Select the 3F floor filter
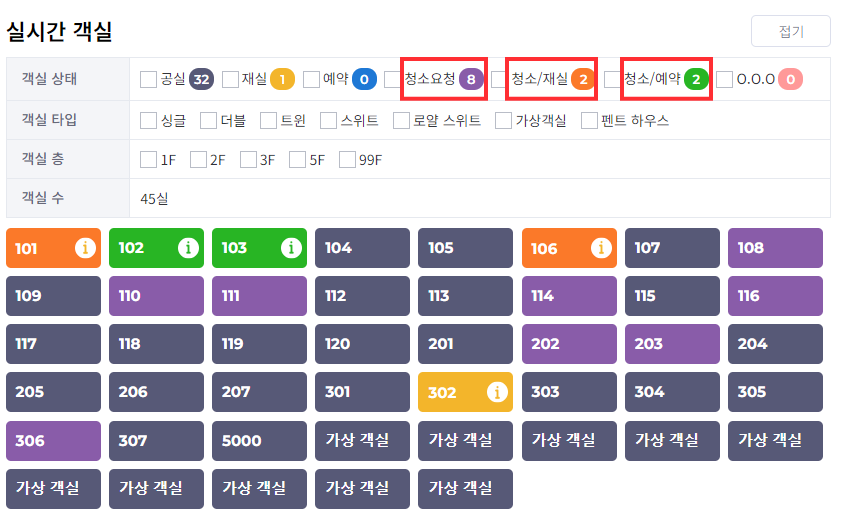 (248, 160)
